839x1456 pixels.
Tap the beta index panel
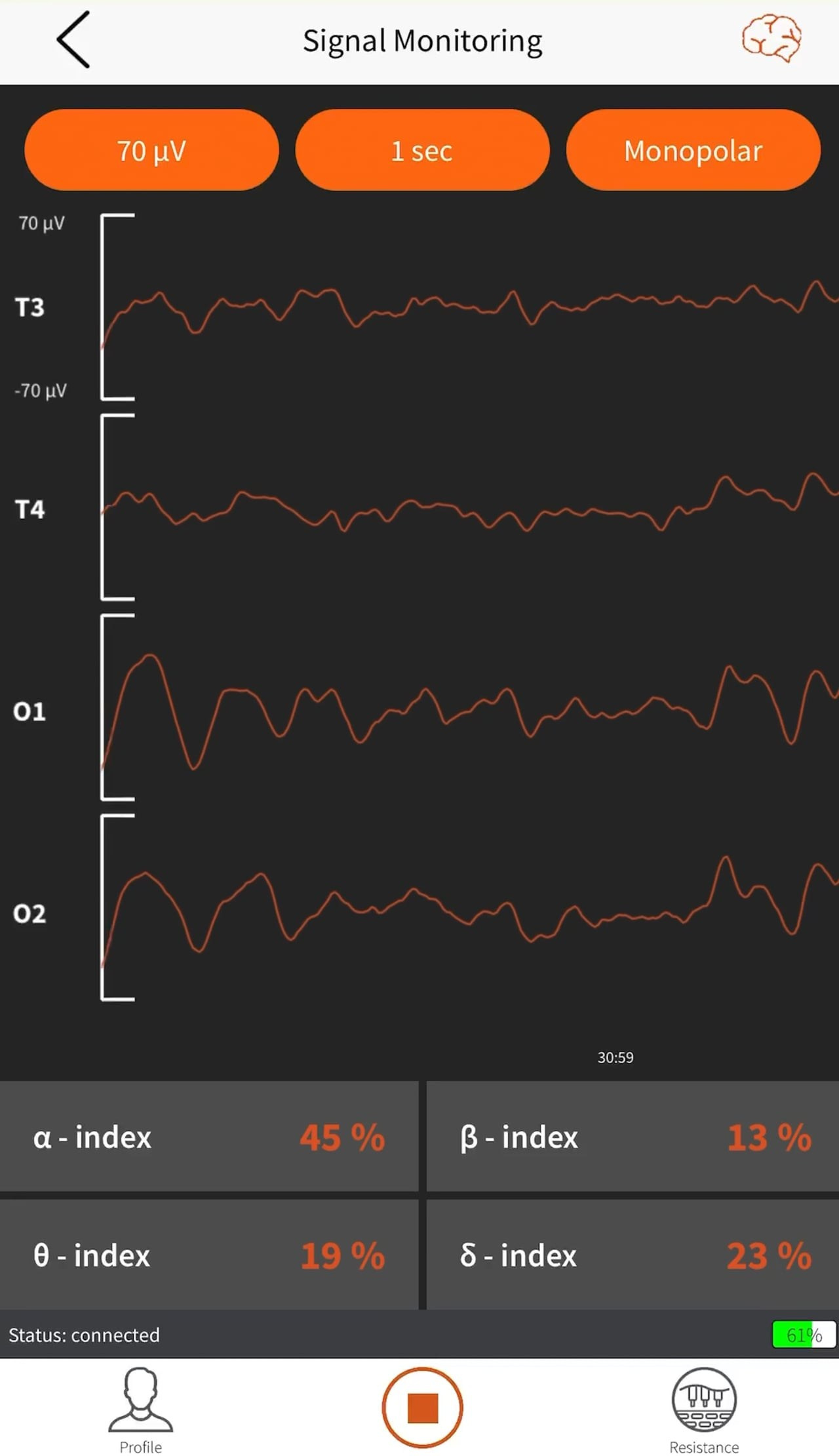[633, 1137]
